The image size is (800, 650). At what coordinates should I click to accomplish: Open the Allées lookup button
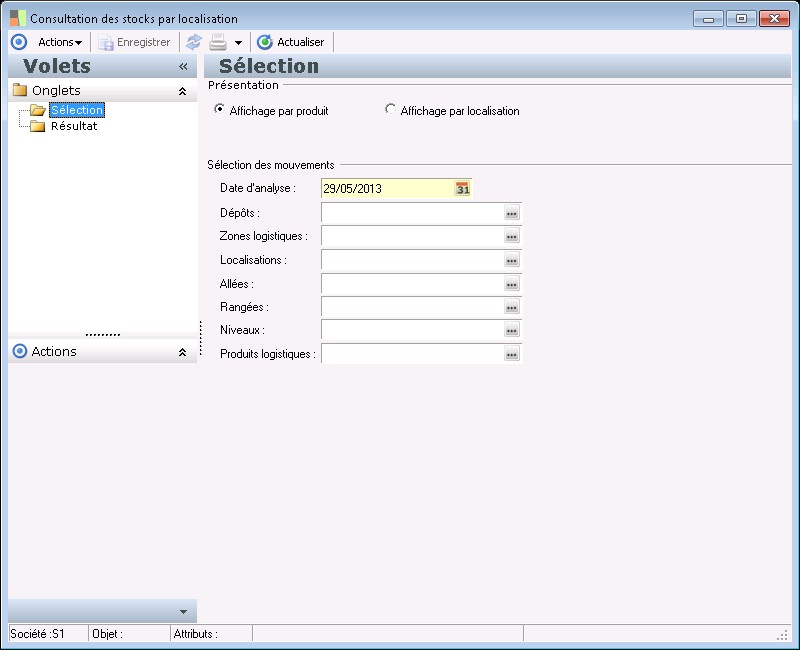[x=512, y=284]
